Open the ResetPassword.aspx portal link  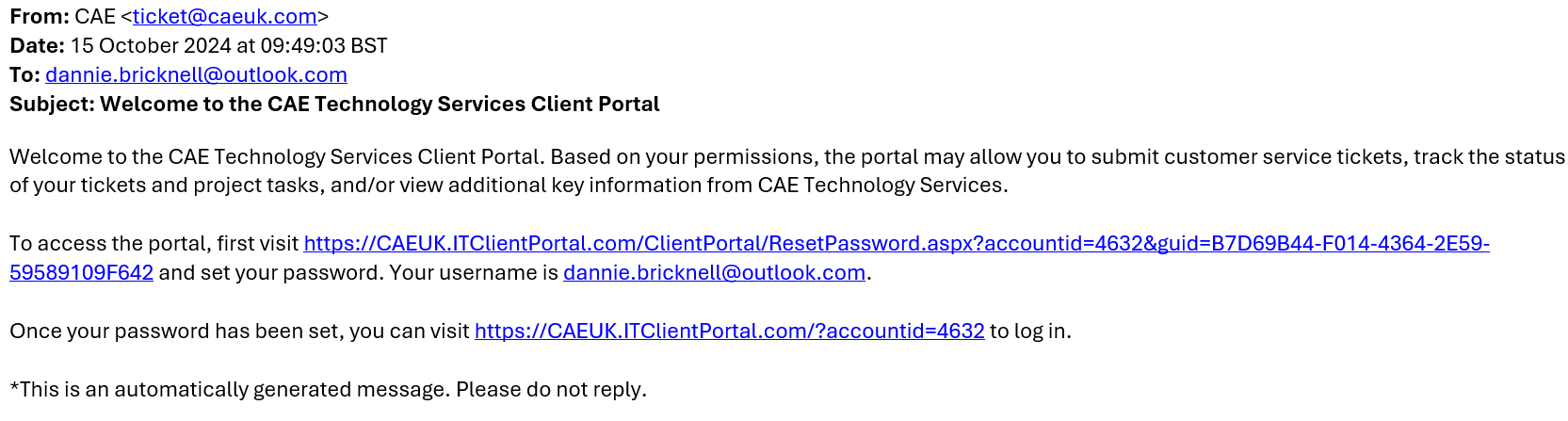(x=897, y=244)
